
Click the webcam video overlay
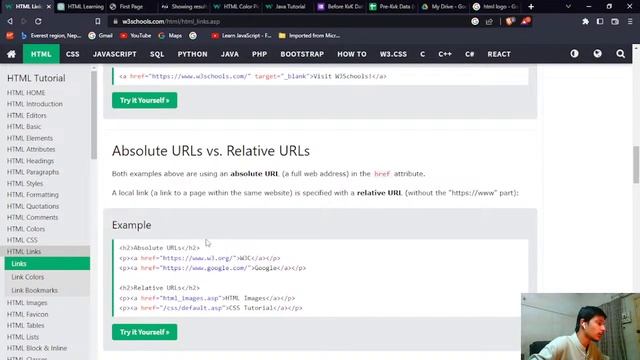[580, 327]
